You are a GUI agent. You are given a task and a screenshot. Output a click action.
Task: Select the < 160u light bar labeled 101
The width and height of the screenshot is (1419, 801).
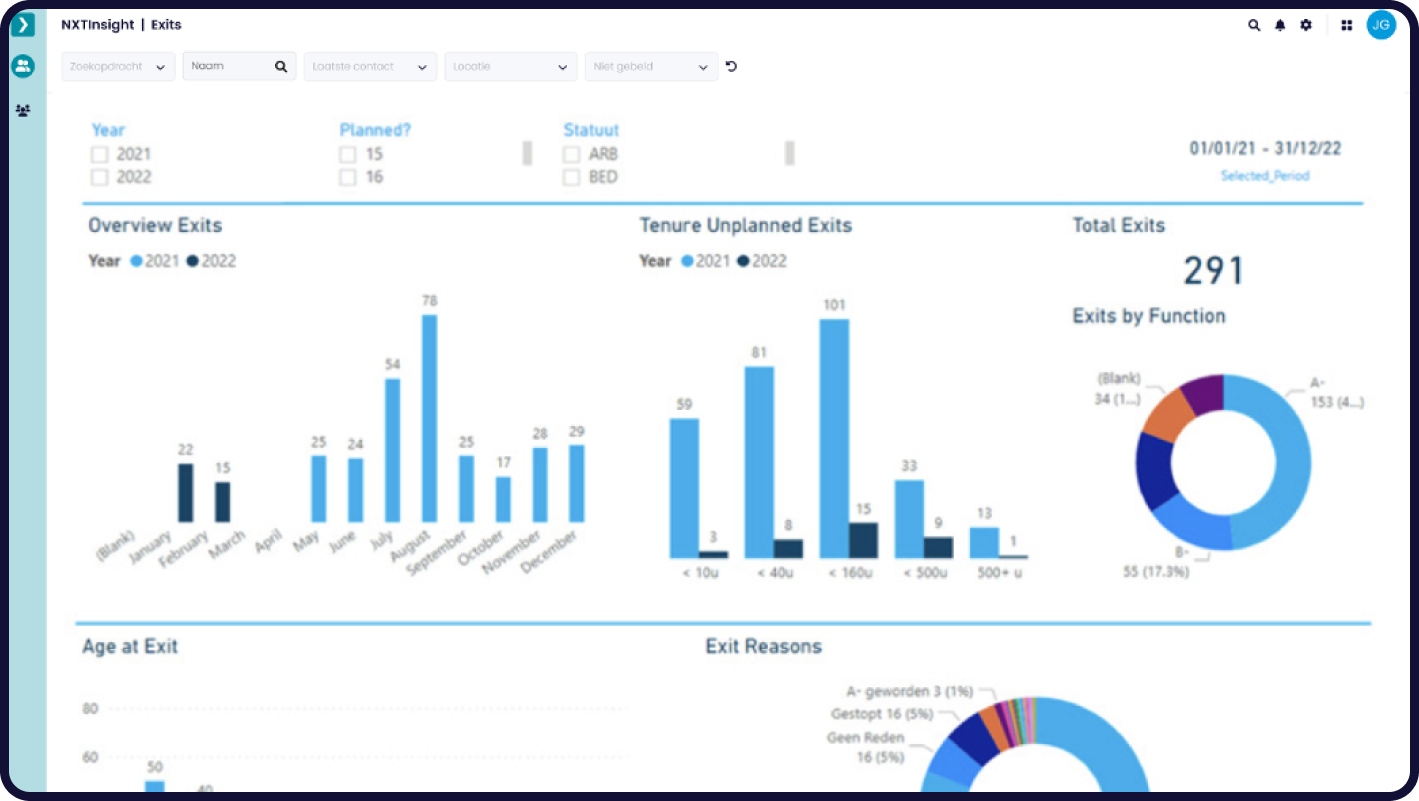pyautogui.click(x=834, y=438)
